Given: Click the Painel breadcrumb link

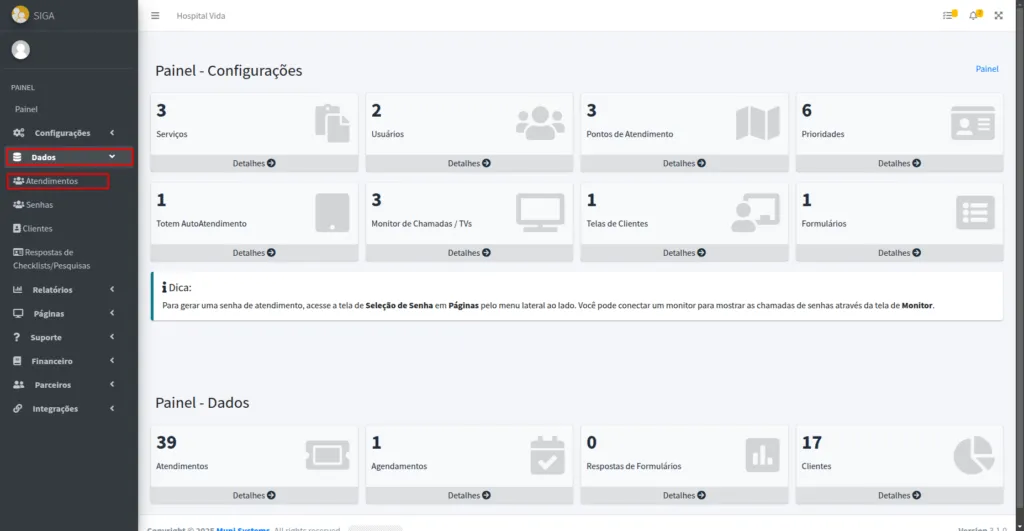Looking at the screenshot, I should [x=987, y=69].
